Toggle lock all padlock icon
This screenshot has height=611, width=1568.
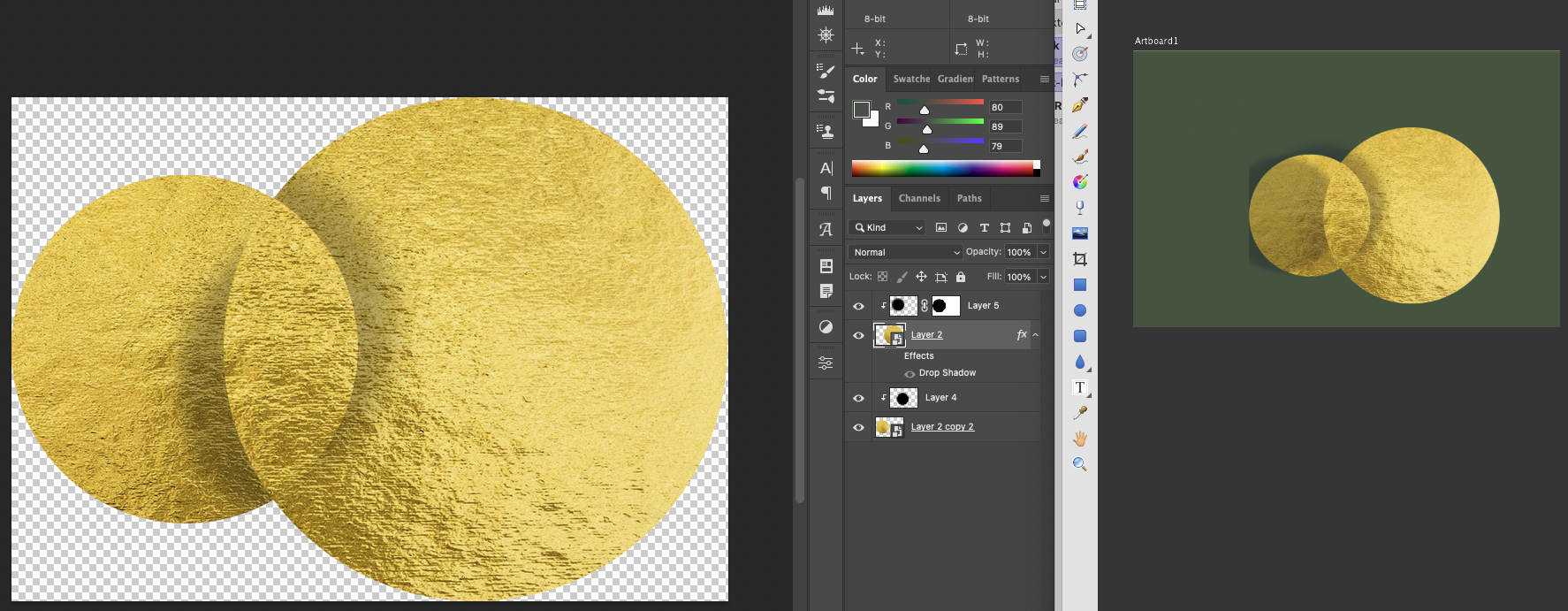(x=961, y=277)
